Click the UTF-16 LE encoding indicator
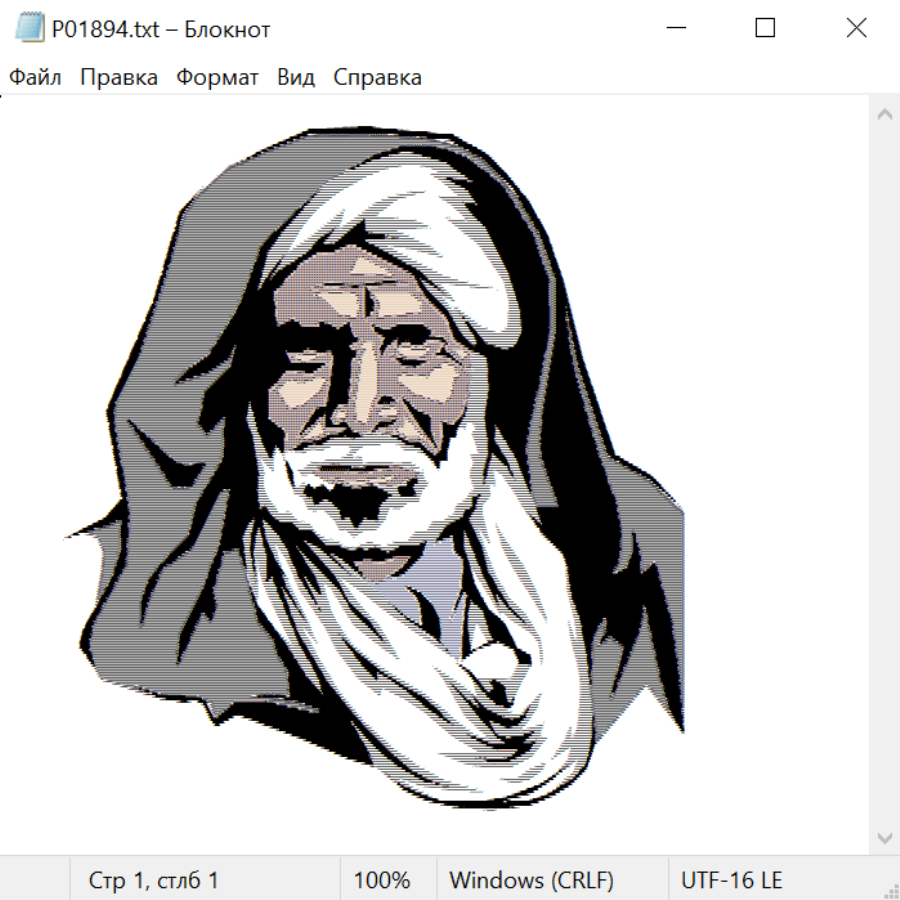Screen dimensions: 900x900 point(731,881)
